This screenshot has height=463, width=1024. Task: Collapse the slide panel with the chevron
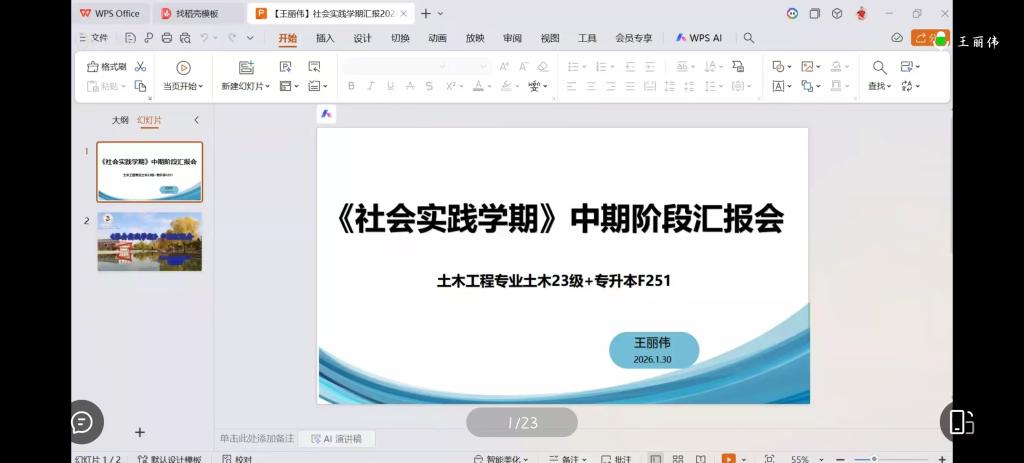(x=196, y=120)
